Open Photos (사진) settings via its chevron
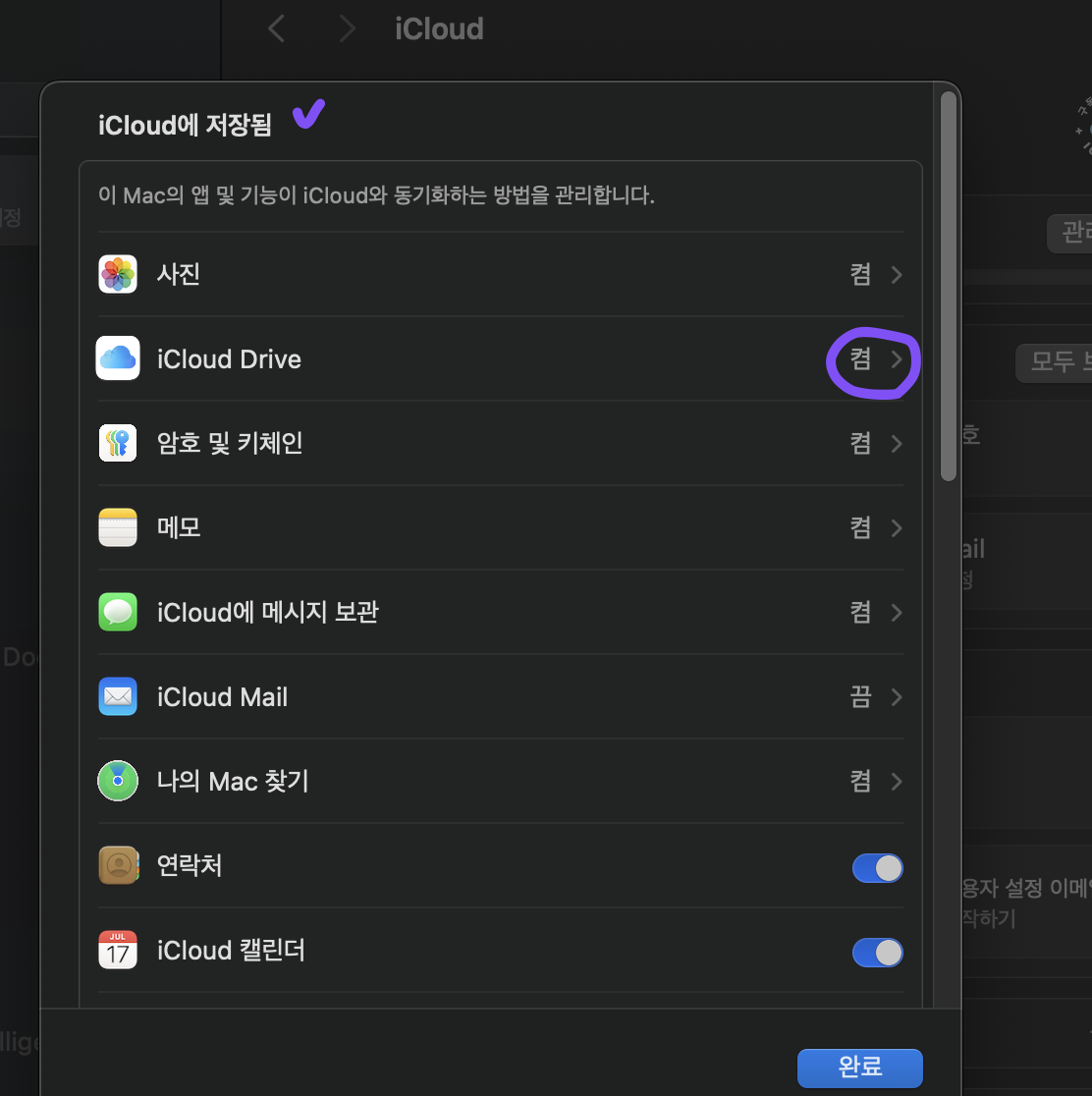The height and width of the screenshot is (1096, 1092). pos(897,275)
